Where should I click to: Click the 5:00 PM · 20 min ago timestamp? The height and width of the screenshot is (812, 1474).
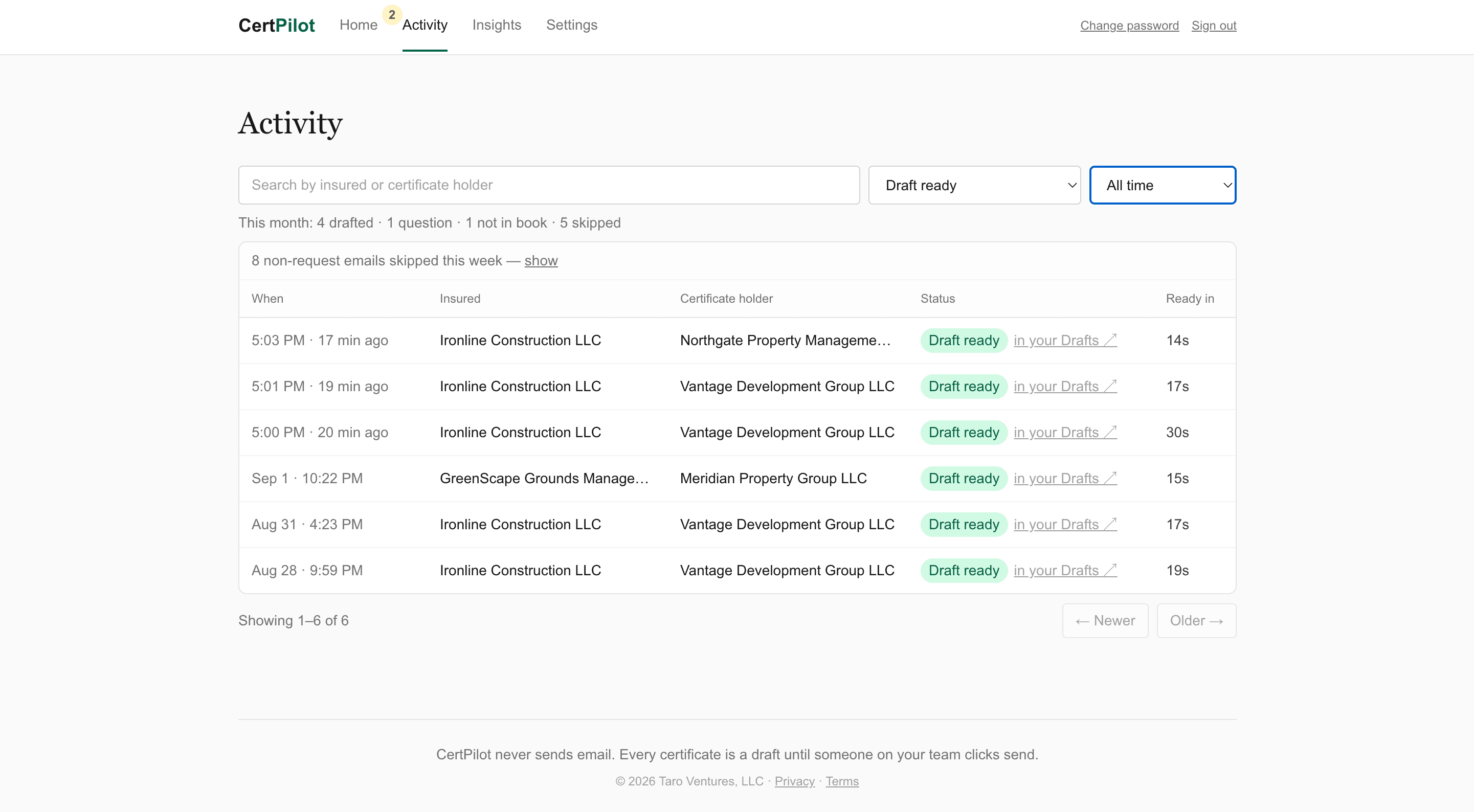(320, 433)
